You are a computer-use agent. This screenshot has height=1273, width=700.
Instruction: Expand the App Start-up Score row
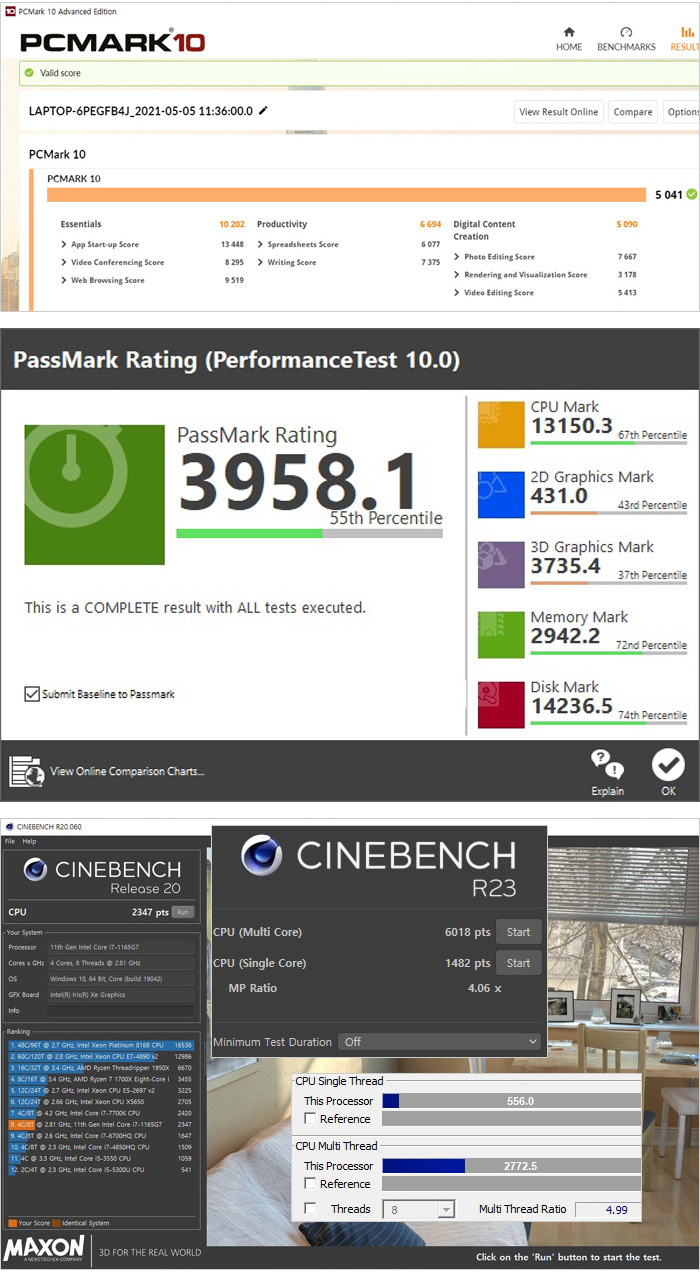click(x=64, y=244)
